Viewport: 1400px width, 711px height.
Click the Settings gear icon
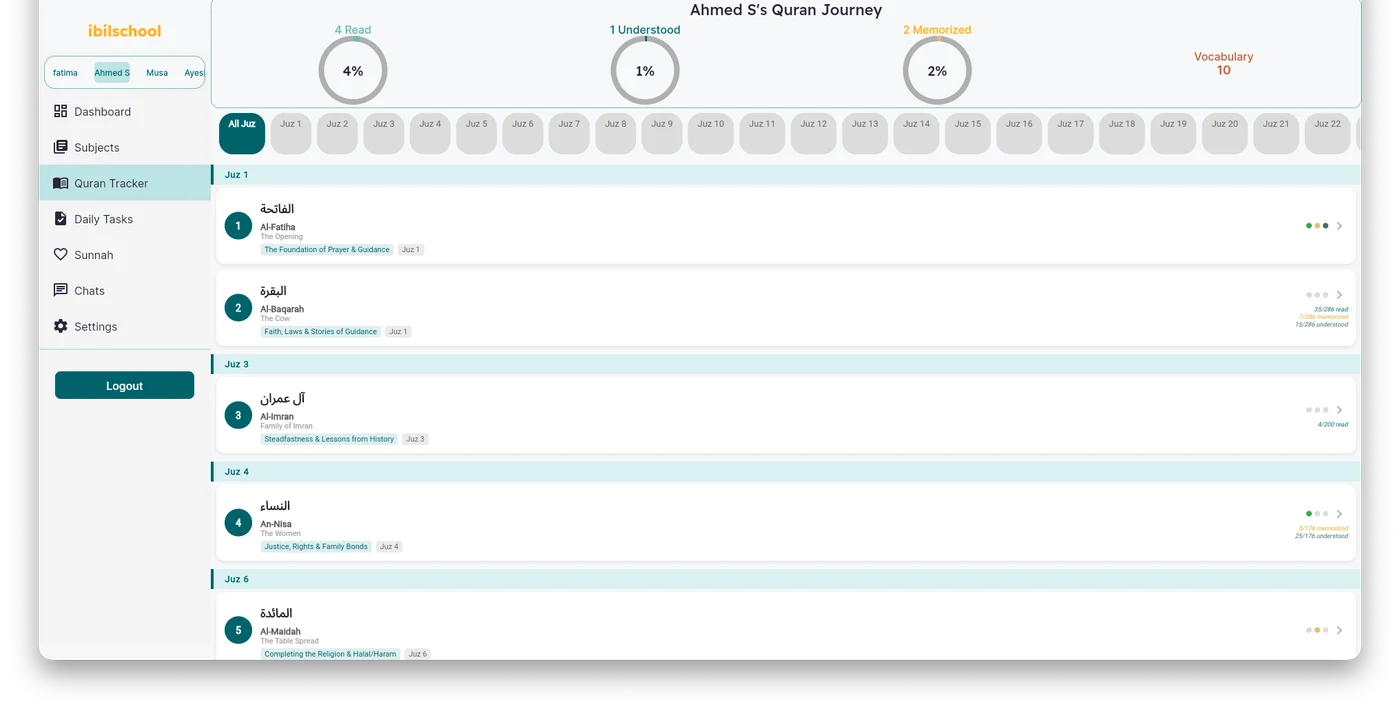tap(61, 326)
